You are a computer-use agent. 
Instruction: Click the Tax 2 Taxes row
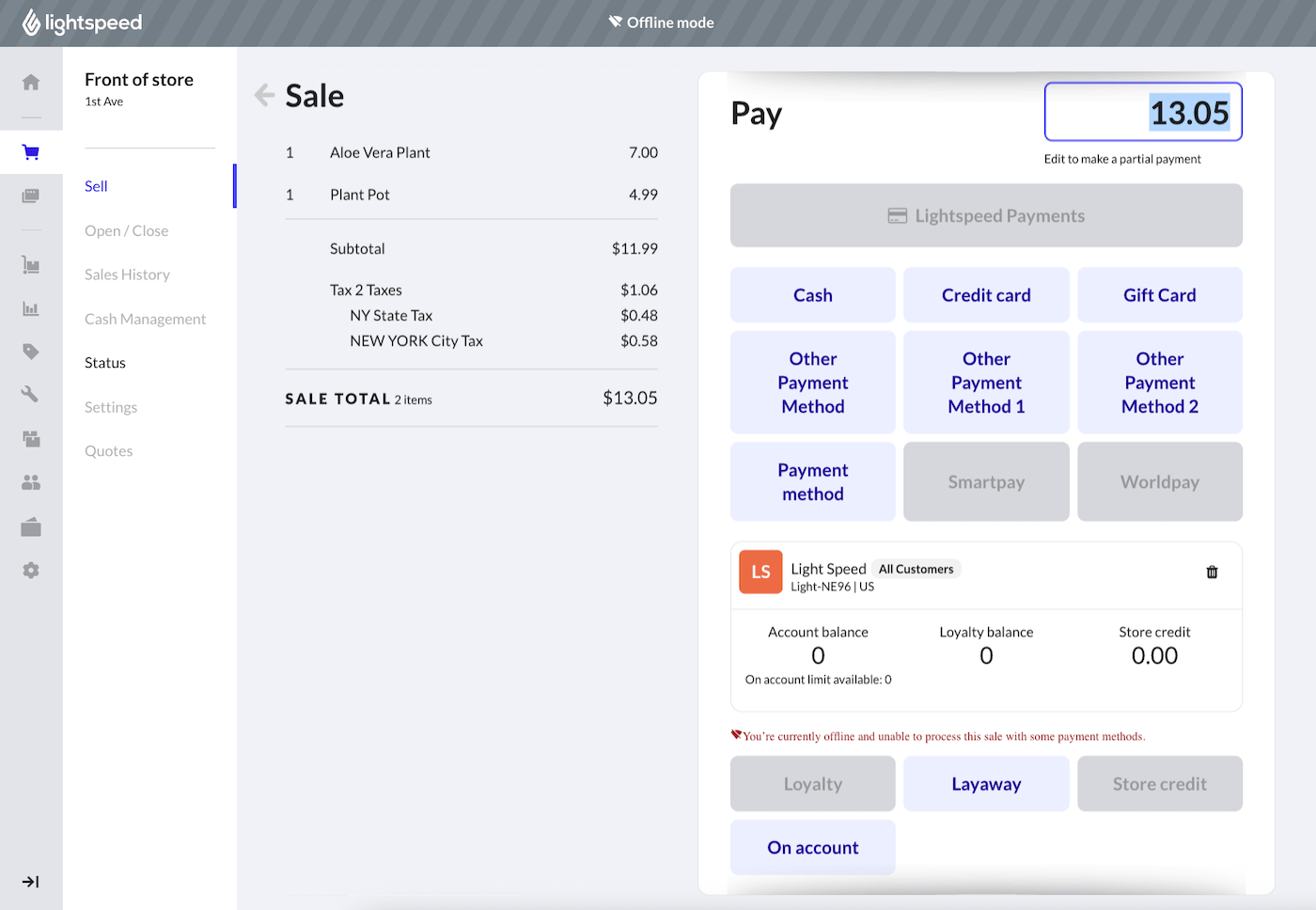pos(493,290)
